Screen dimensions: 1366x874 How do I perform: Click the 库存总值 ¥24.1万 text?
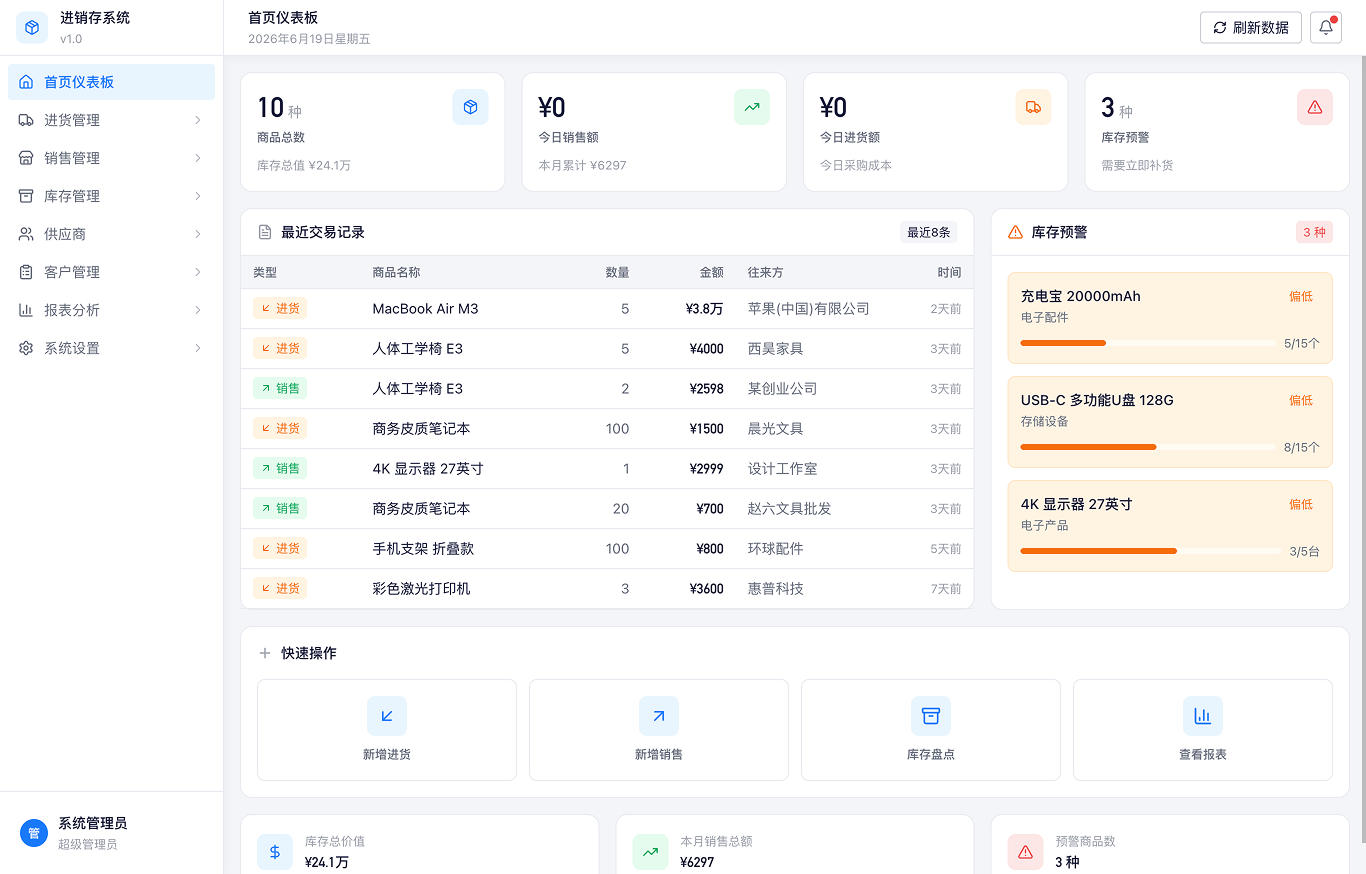(x=304, y=165)
